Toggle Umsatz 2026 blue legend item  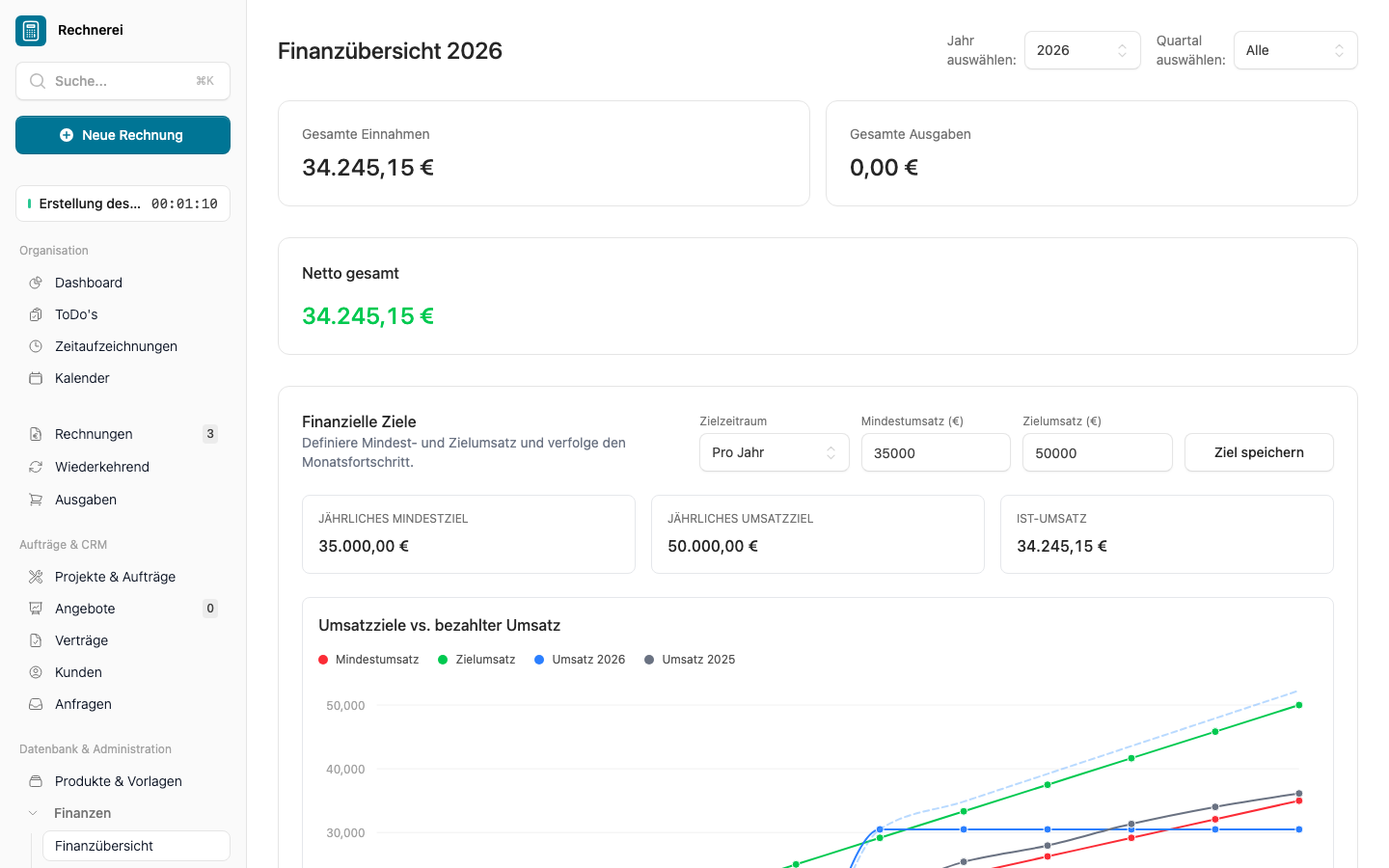[x=580, y=660]
